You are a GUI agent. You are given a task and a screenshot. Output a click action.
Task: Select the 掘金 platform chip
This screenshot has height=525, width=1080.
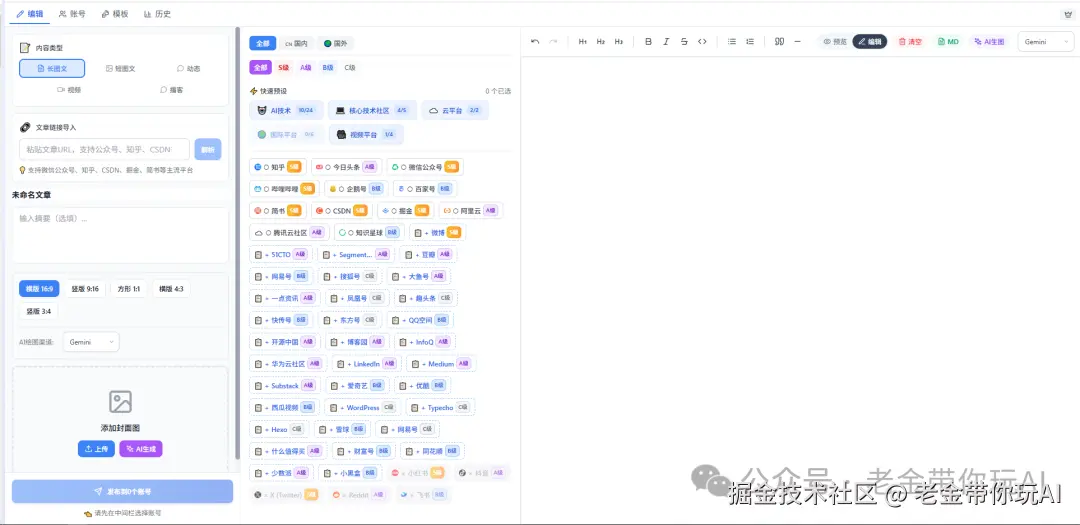click(406, 211)
